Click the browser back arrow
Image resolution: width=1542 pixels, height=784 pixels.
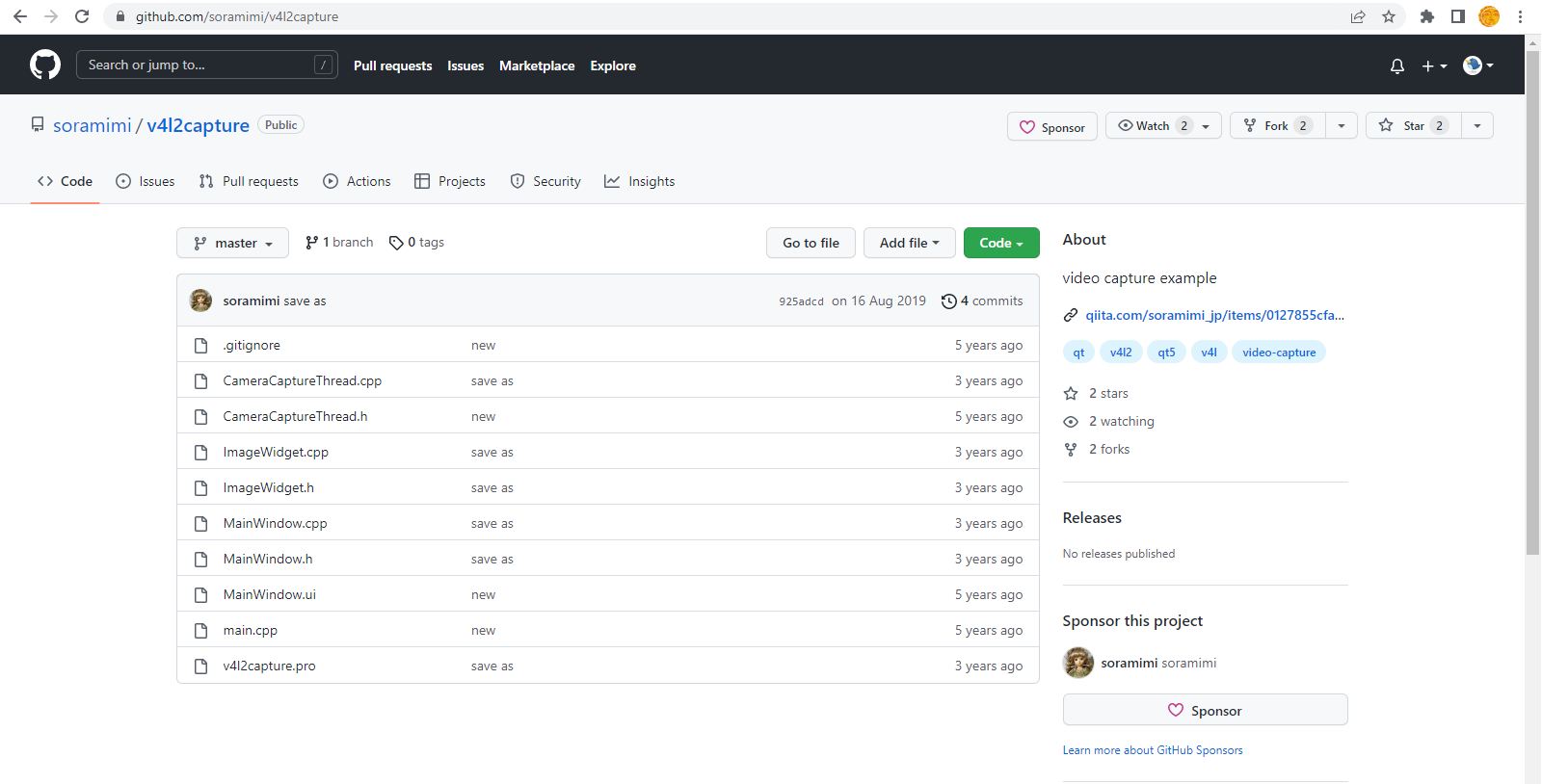[x=20, y=16]
